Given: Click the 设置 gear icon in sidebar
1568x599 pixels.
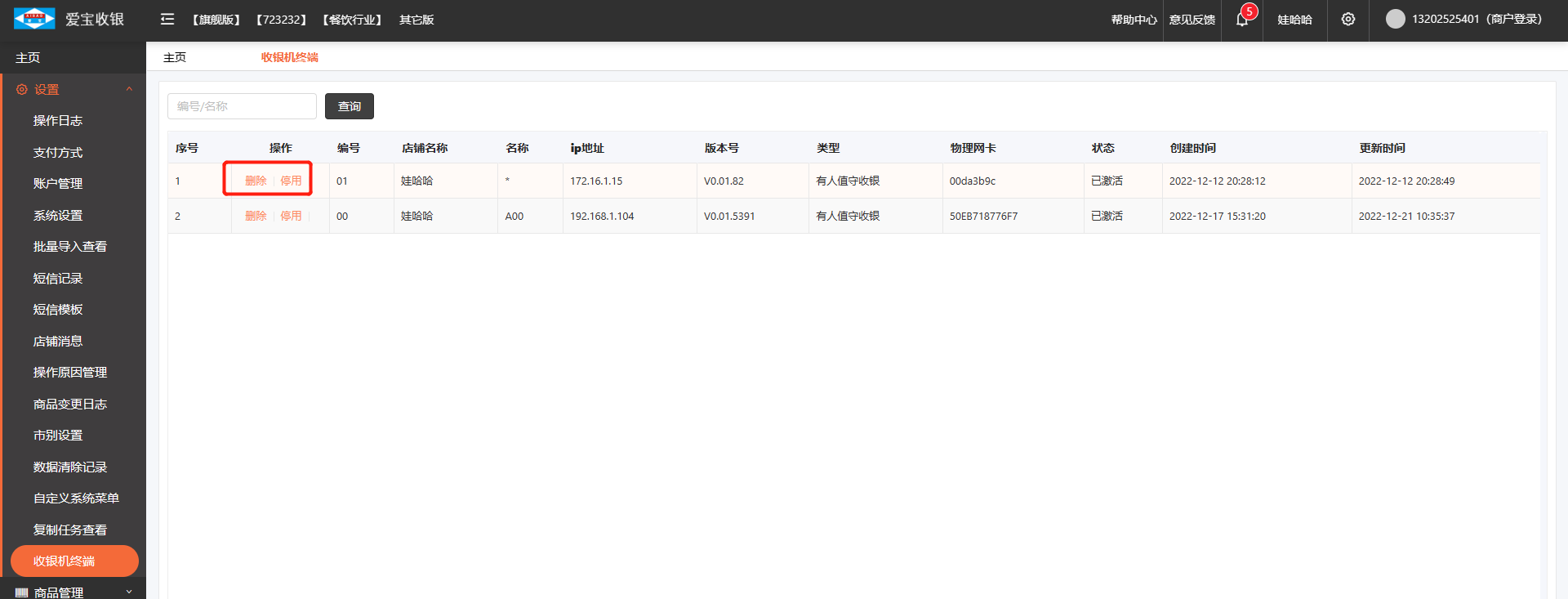Looking at the screenshot, I should pos(21,90).
